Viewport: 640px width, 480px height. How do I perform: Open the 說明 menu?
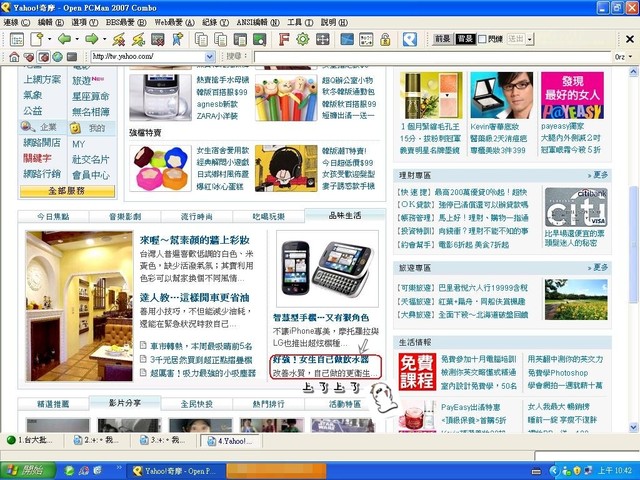(x=334, y=22)
